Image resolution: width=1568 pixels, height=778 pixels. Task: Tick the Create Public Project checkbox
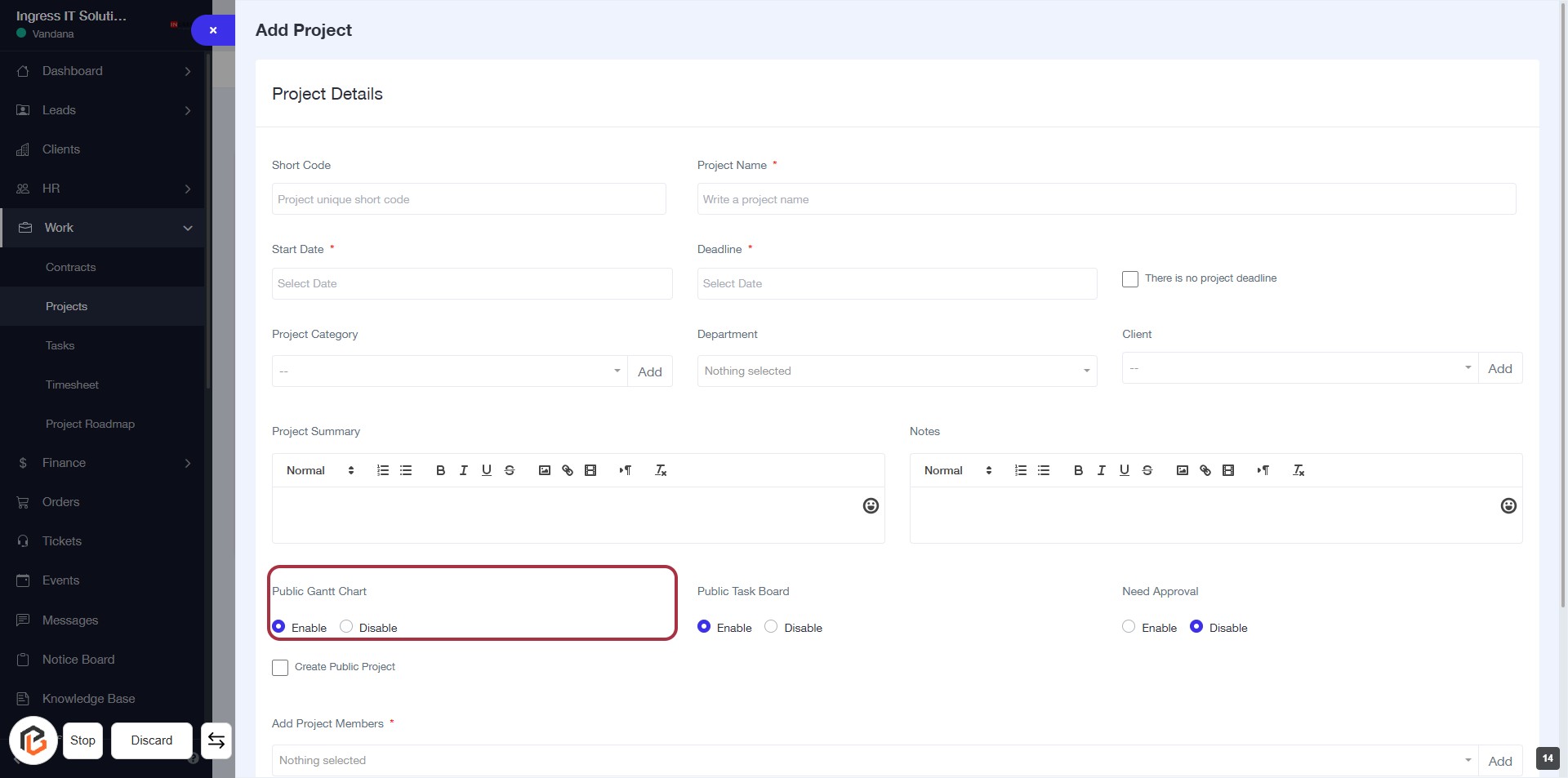point(280,668)
